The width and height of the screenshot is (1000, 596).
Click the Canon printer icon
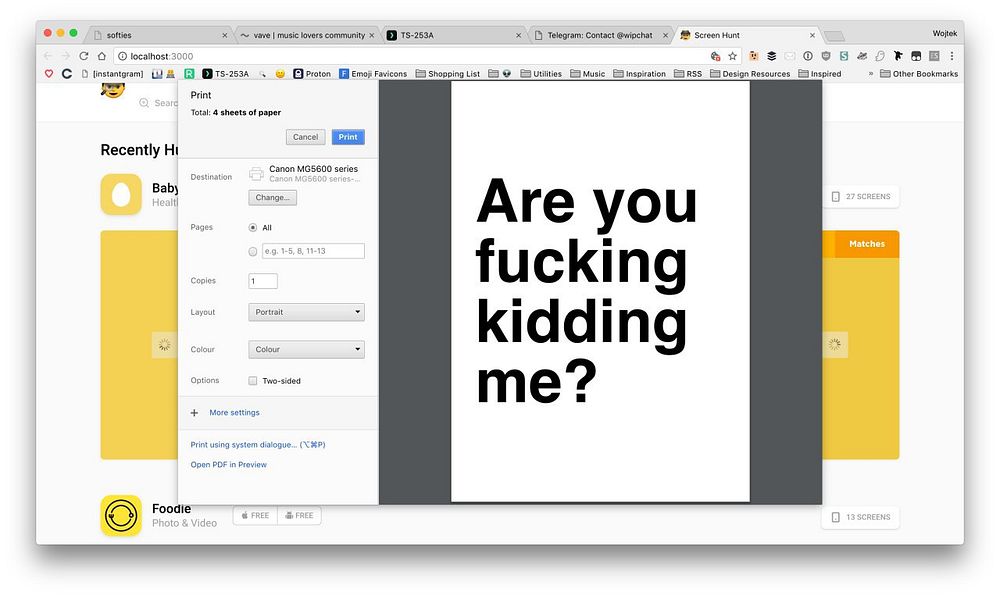[256, 174]
